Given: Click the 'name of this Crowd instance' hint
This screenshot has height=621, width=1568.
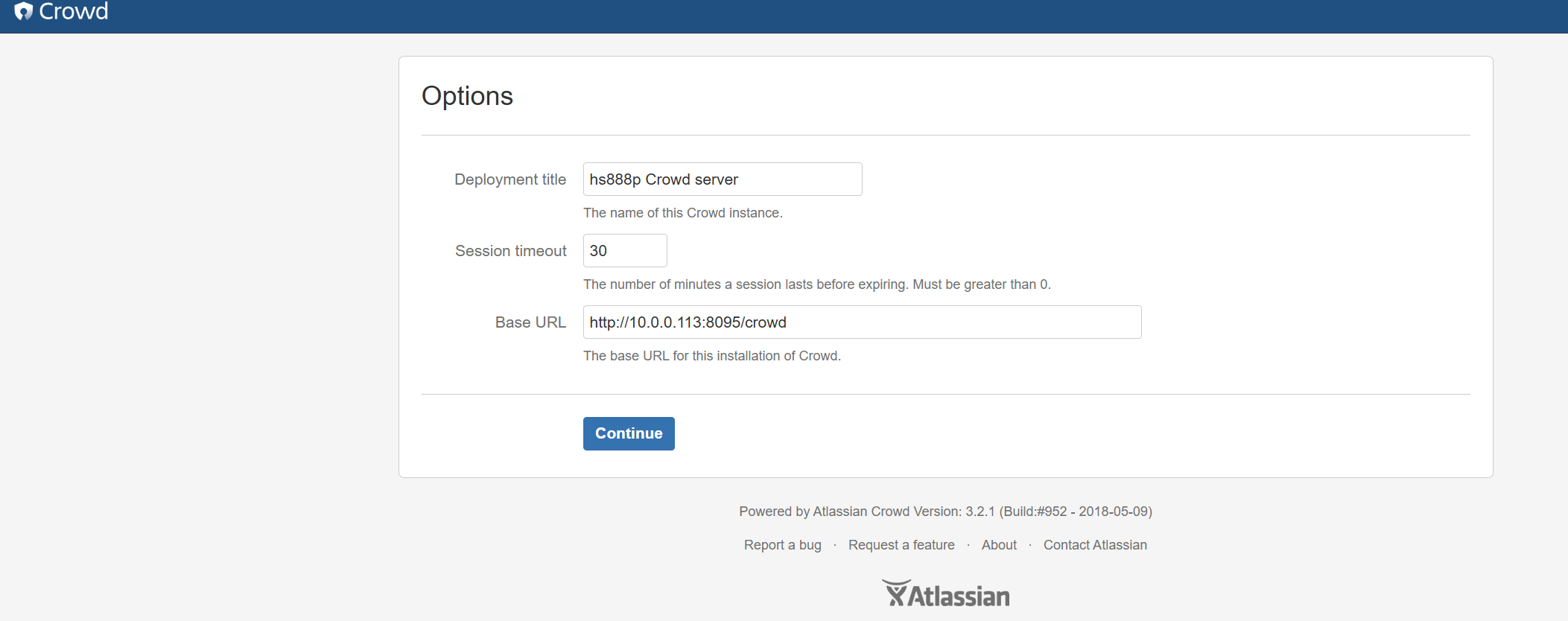Looking at the screenshot, I should pyautogui.click(x=682, y=213).
